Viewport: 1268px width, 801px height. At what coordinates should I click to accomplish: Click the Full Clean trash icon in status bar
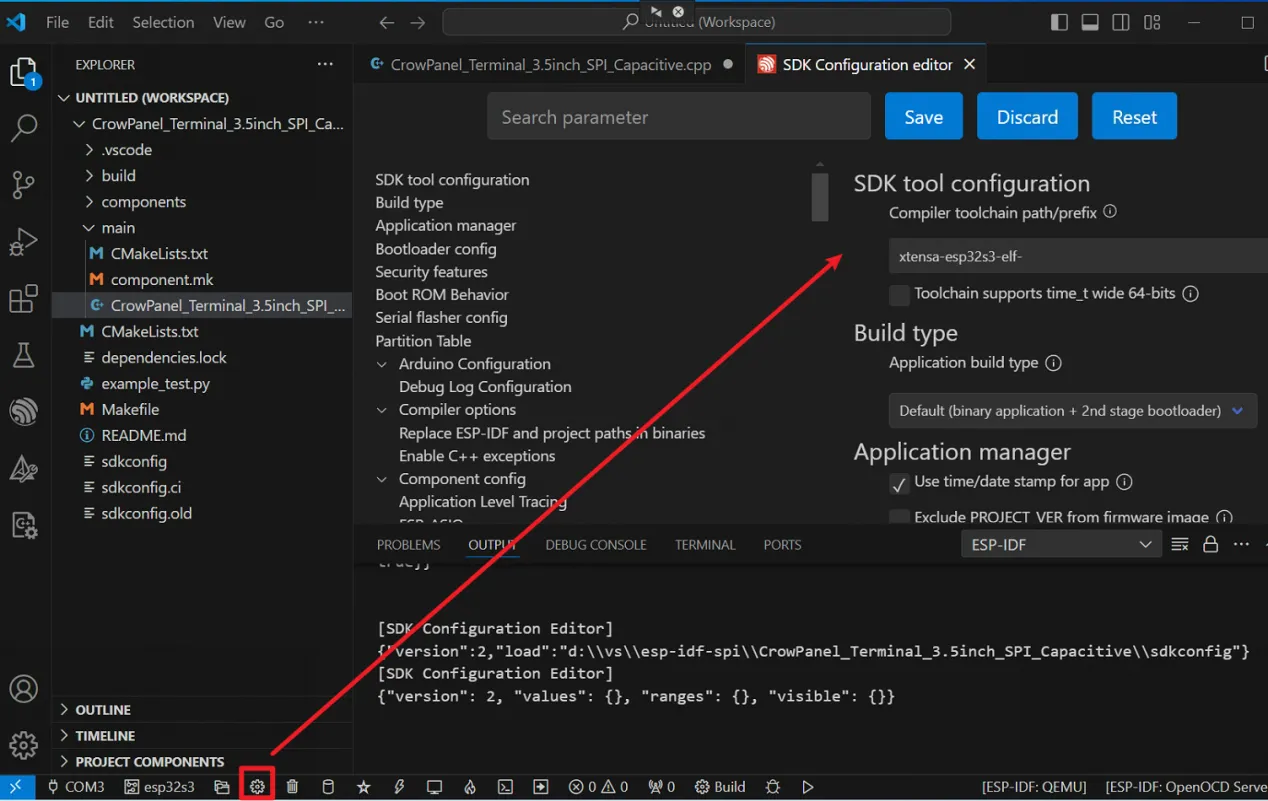292,787
